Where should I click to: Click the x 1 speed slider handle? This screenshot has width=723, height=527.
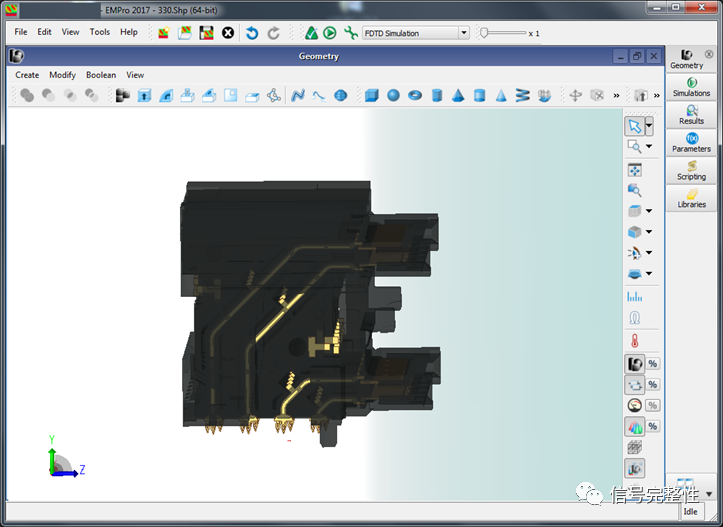pos(484,33)
